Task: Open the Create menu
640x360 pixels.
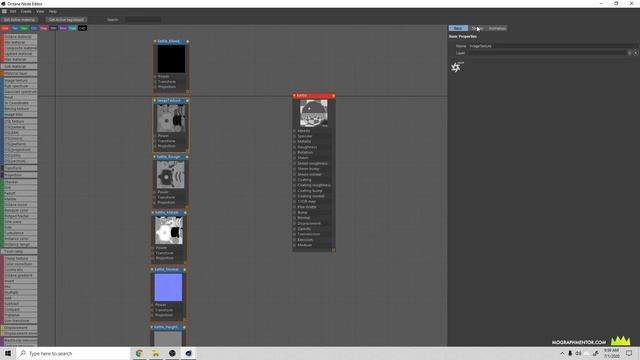Action: [x=26, y=11]
